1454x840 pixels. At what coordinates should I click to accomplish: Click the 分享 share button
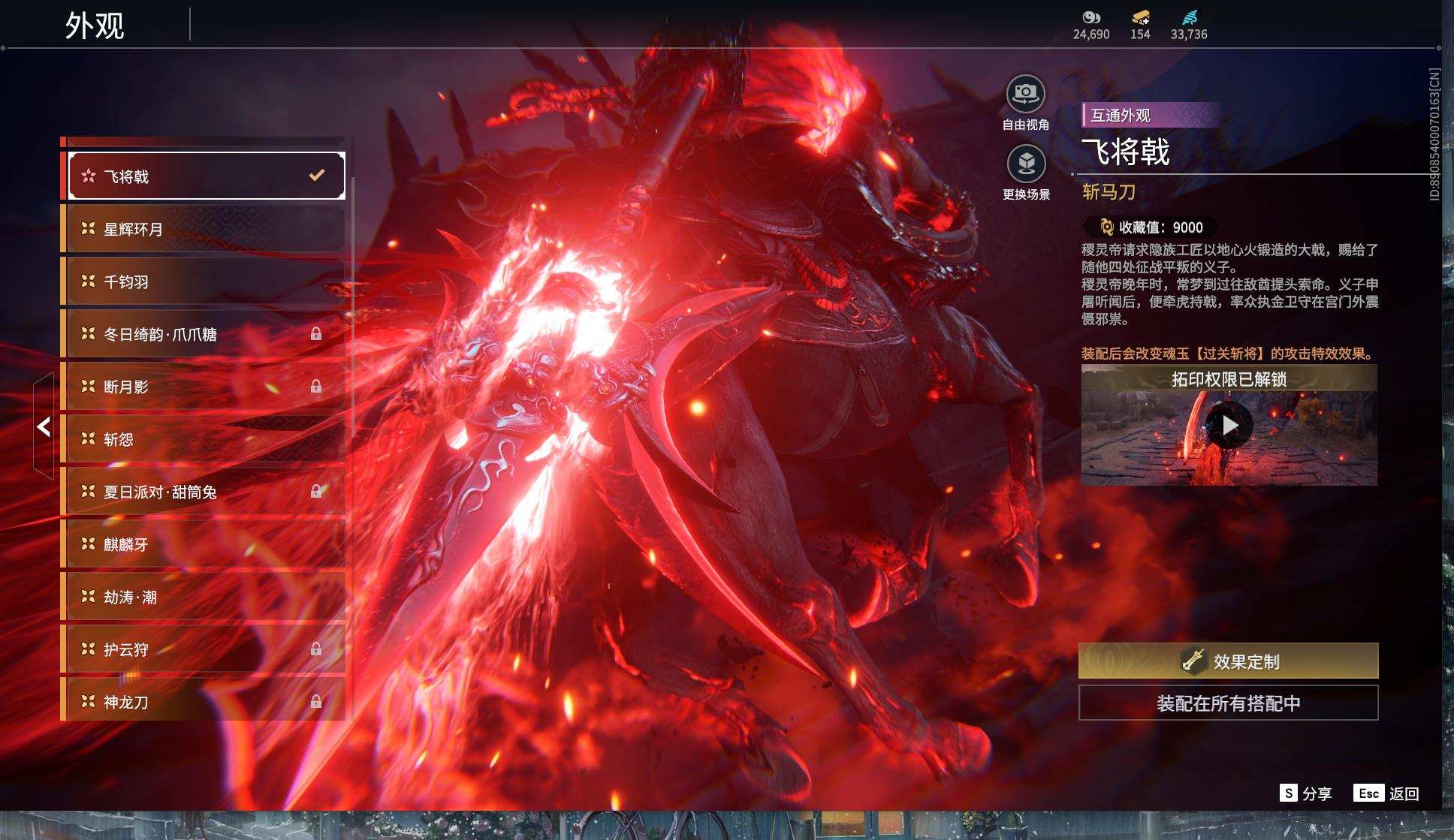tap(1305, 793)
